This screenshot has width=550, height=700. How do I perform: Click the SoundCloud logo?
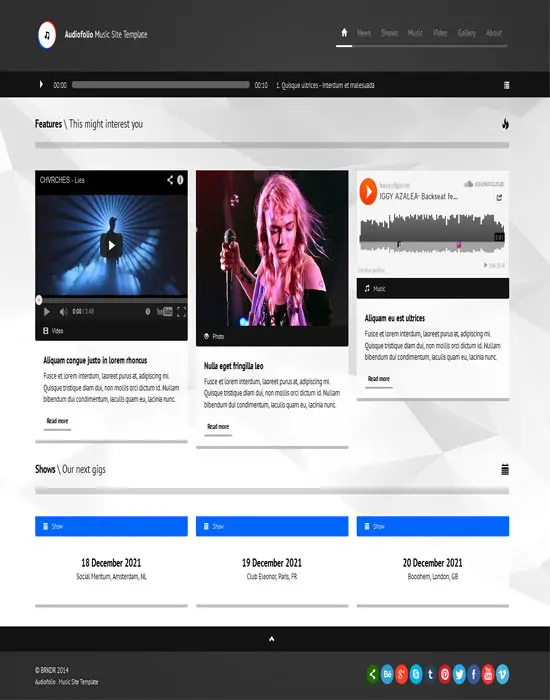pos(484,184)
